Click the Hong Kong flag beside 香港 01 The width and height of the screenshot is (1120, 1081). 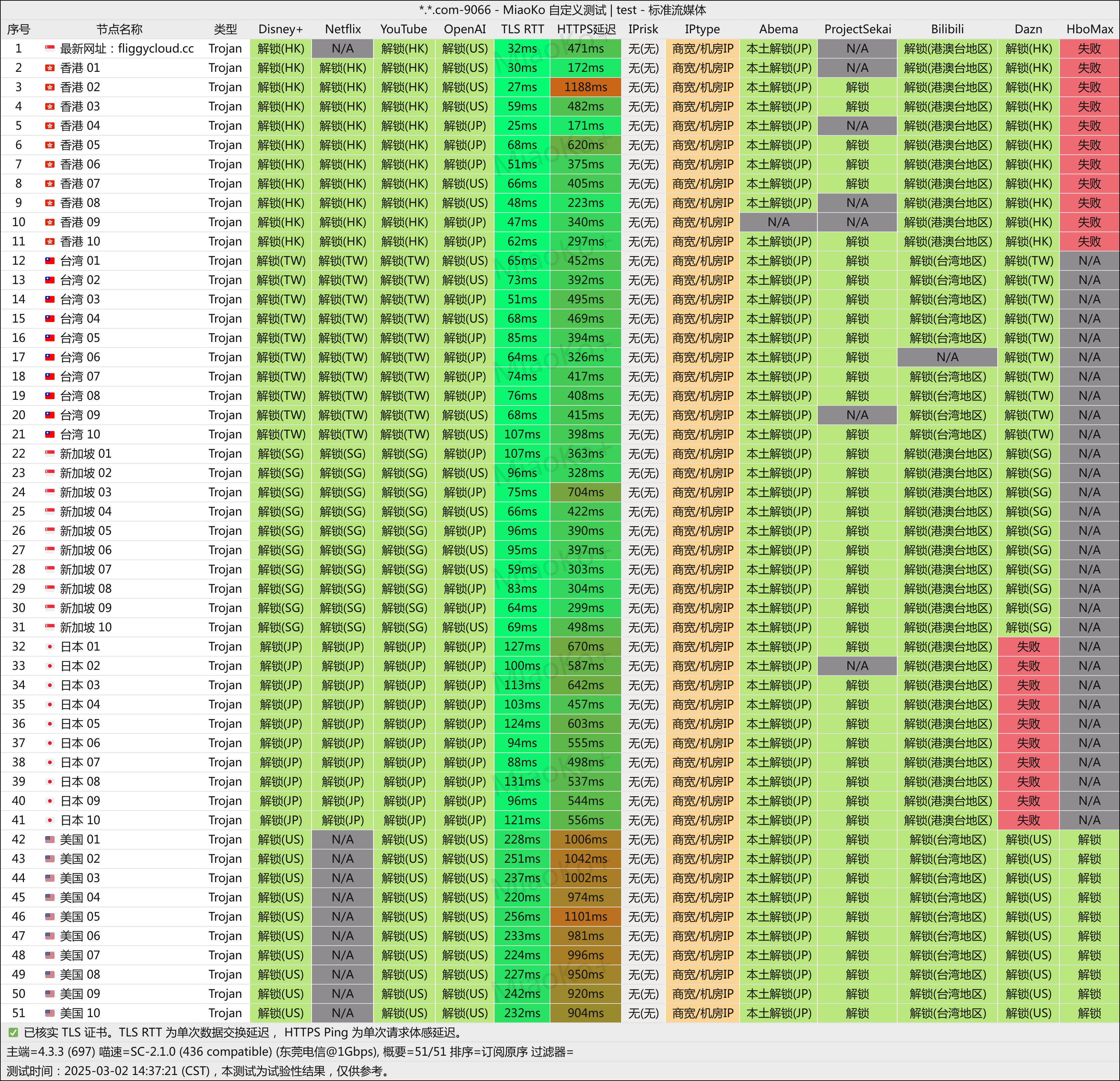(x=50, y=68)
